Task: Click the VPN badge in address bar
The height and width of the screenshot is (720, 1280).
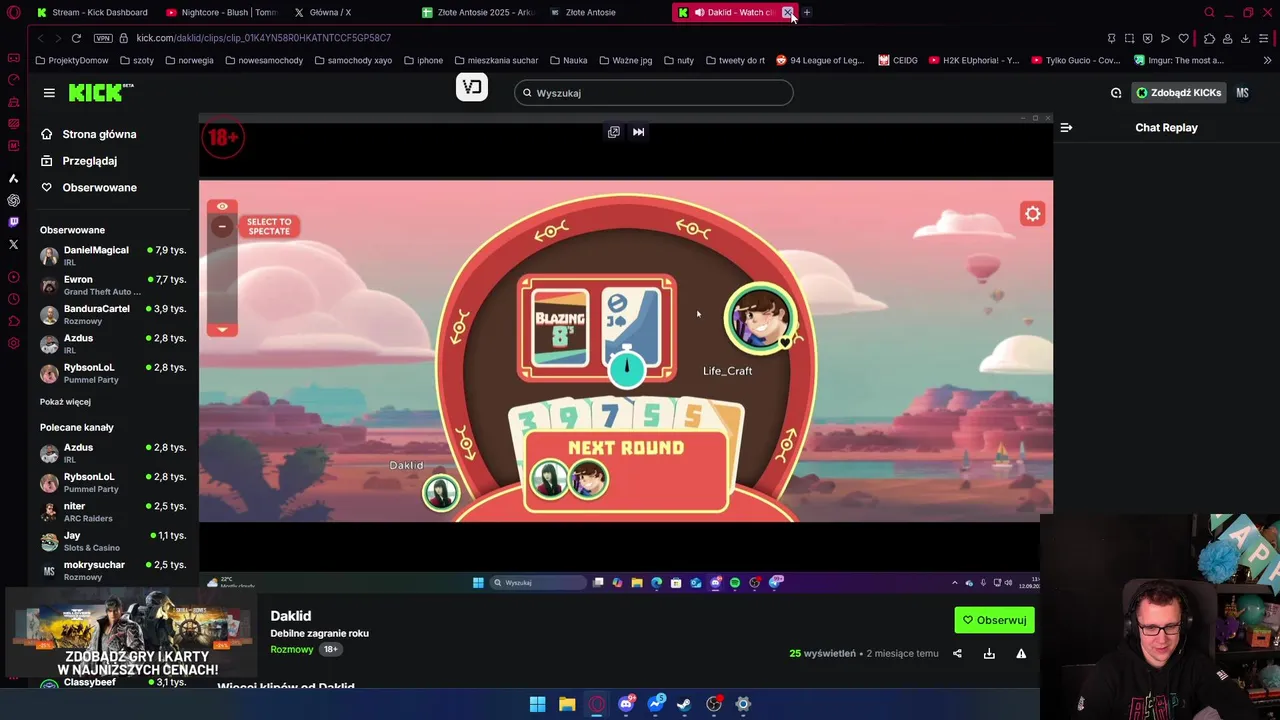Action: (x=103, y=38)
